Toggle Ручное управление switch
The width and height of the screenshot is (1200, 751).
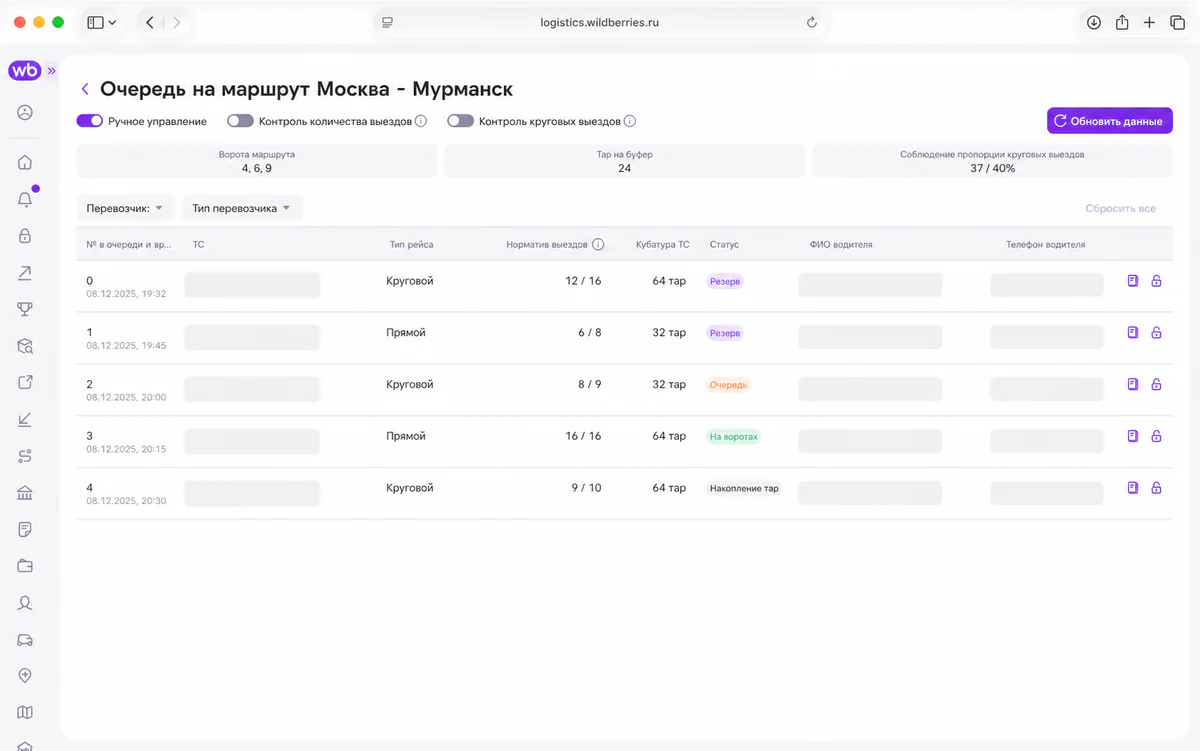90,121
